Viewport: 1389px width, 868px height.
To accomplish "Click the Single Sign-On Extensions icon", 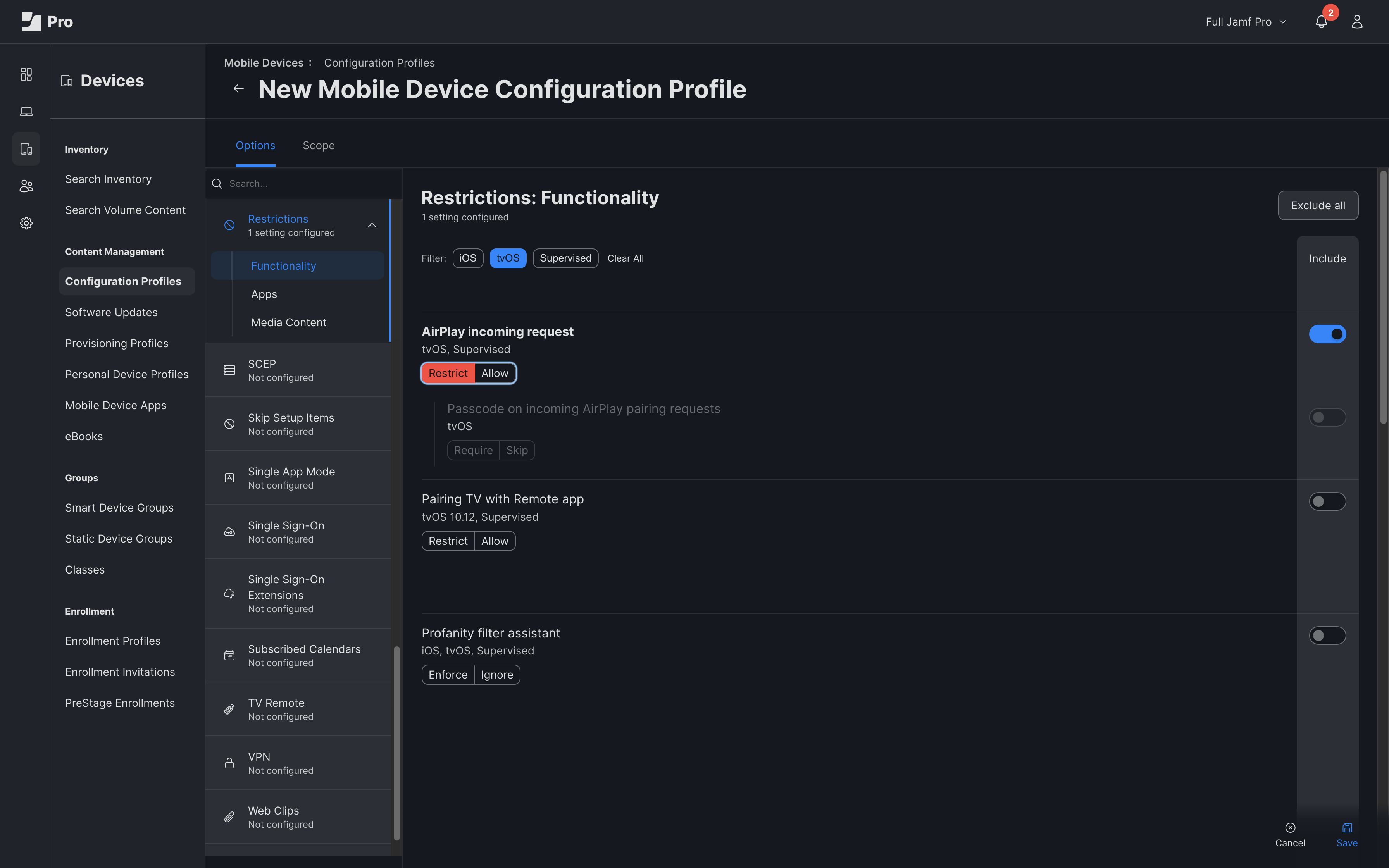I will (x=229, y=594).
